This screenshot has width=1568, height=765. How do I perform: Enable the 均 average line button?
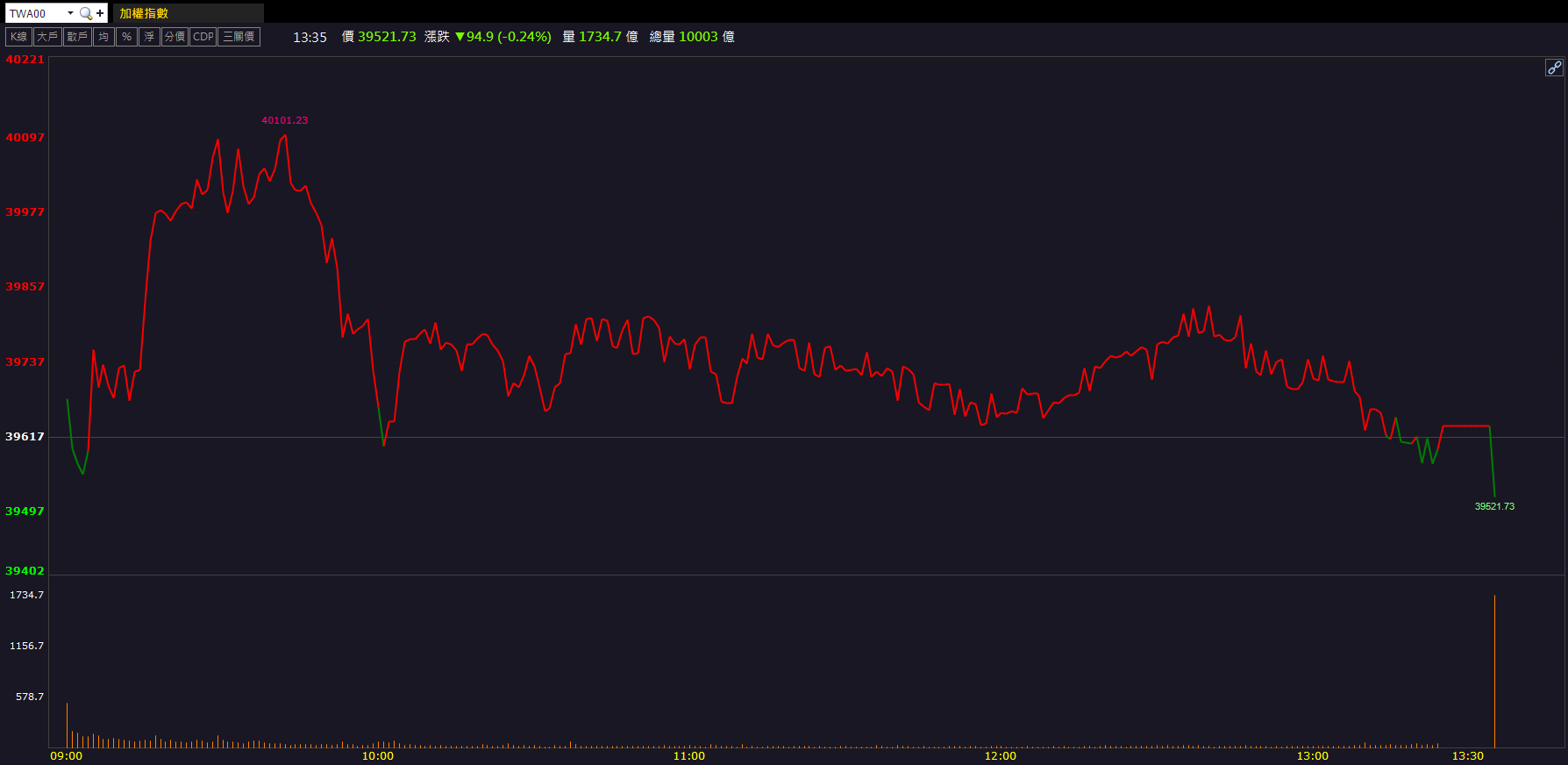[x=103, y=37]
